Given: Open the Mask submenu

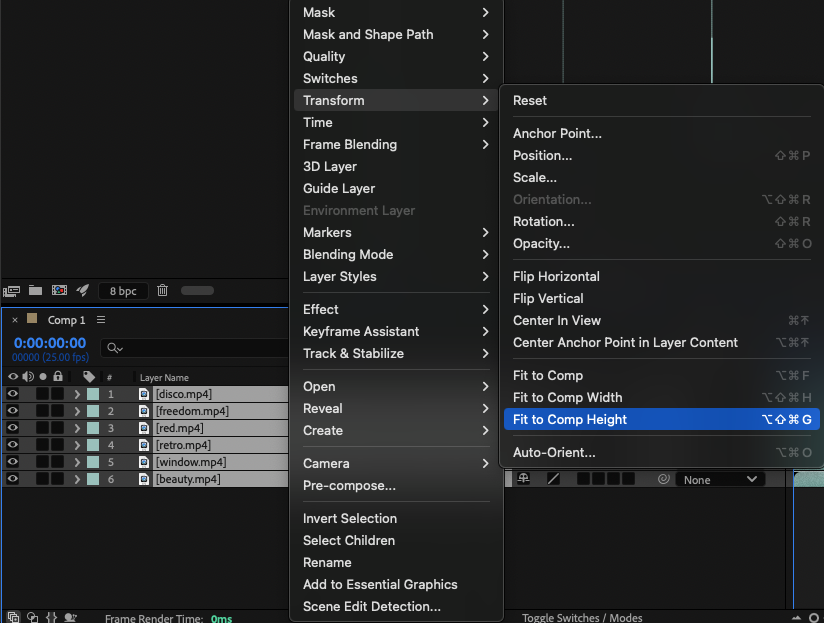Looking at the screenshot, I should pyautogui.click(x=396, y=12).
